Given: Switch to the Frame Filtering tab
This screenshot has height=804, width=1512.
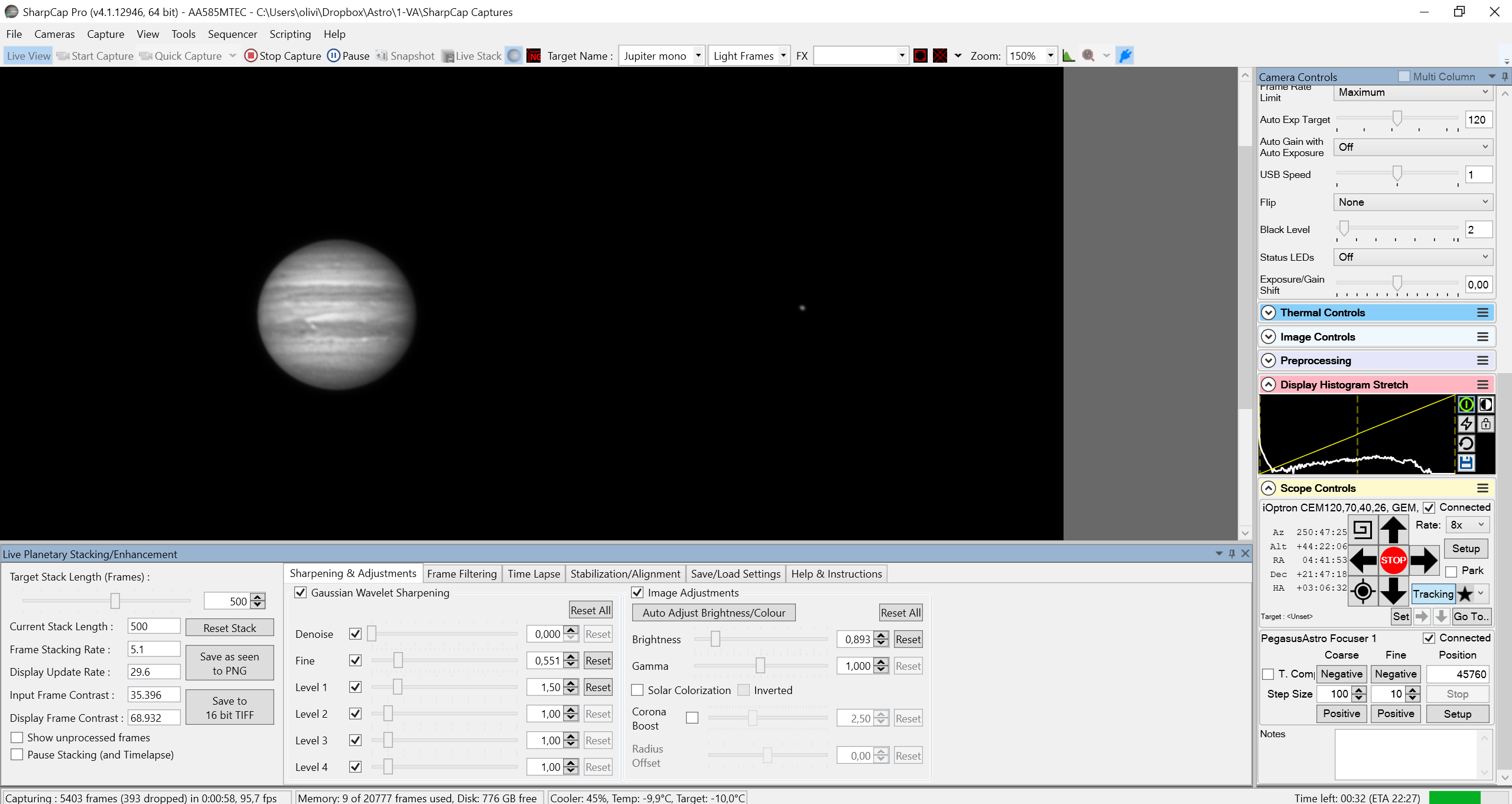Looking at the screenshot, I should pyautogui.click(x=461, y=573).
